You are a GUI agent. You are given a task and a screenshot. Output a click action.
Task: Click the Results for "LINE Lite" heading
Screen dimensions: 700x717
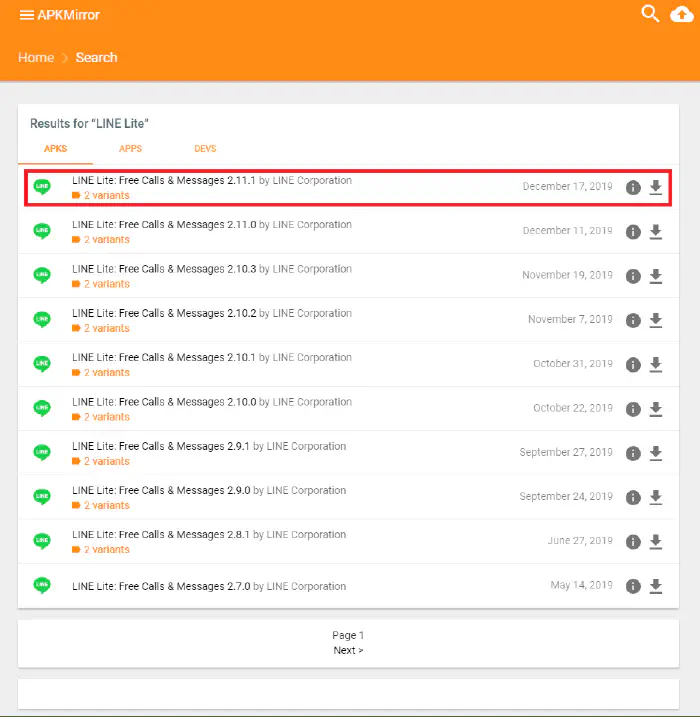[x=89, y=123]
